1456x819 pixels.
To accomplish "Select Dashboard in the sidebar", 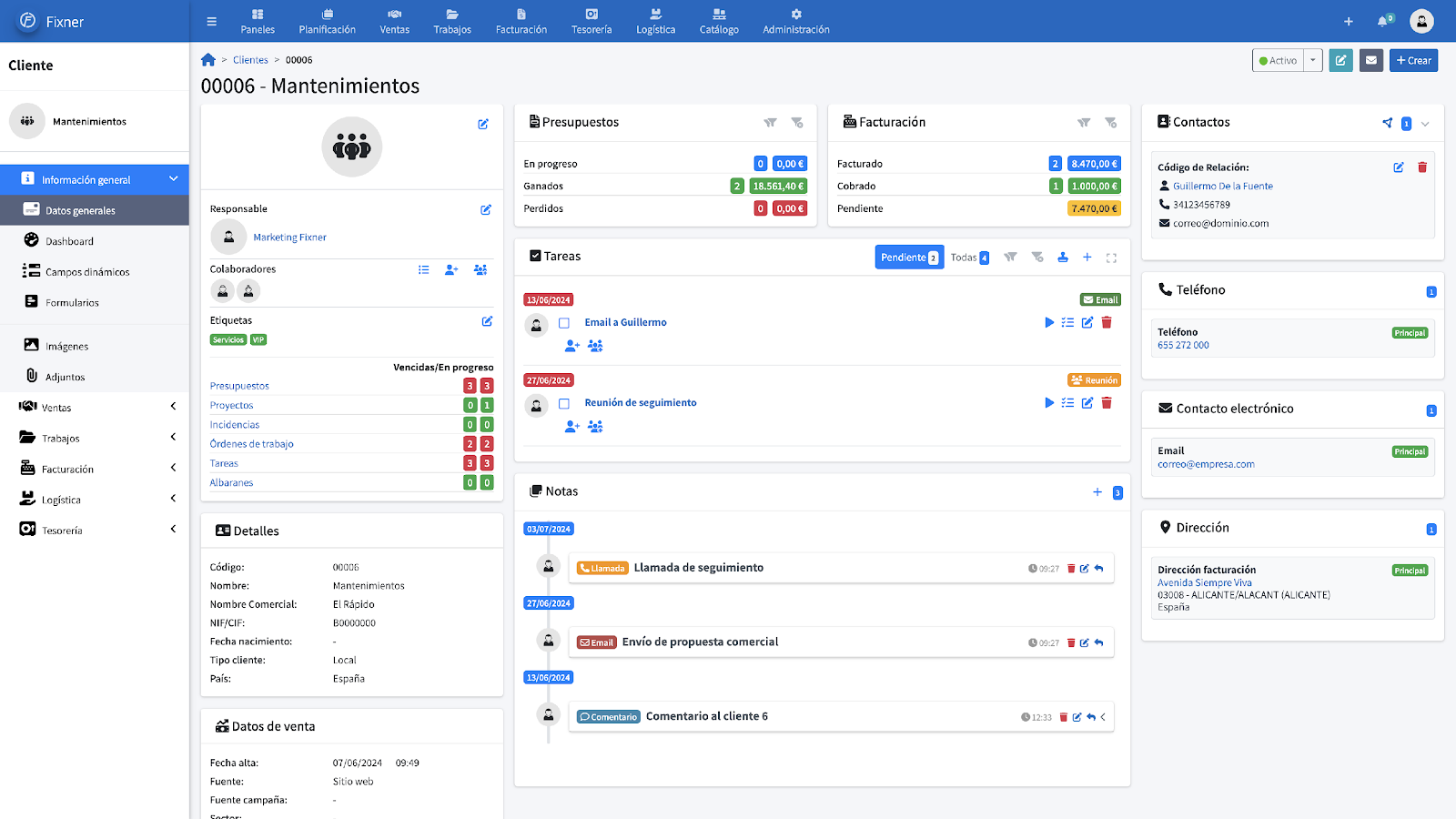I will tap(69, 241).
